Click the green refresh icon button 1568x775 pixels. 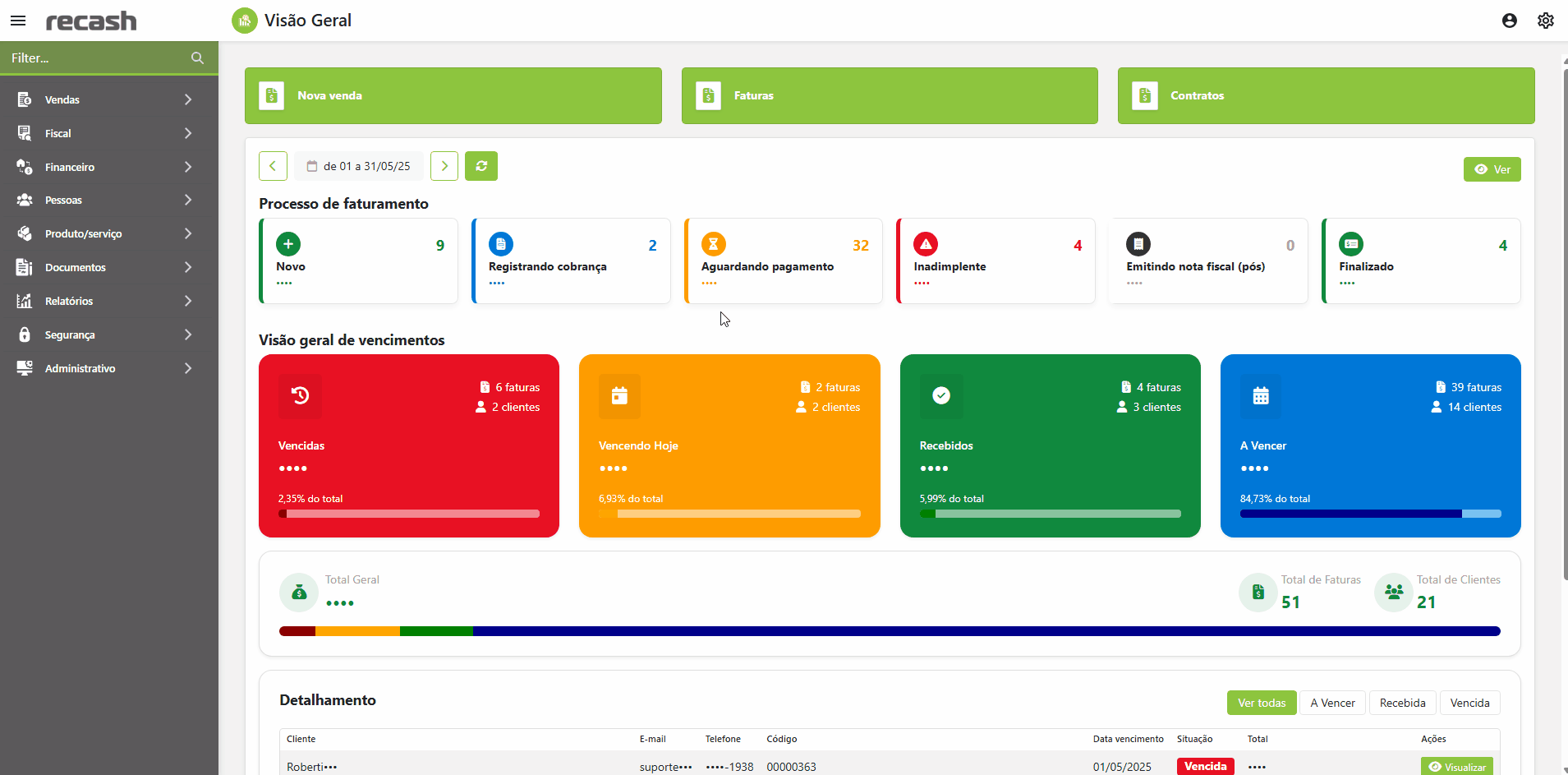point(481,166)
